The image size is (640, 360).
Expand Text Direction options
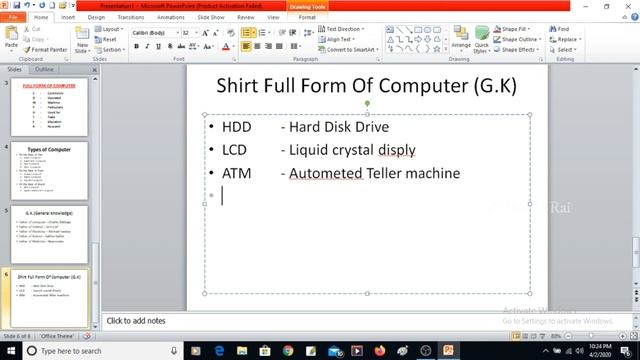341,29
